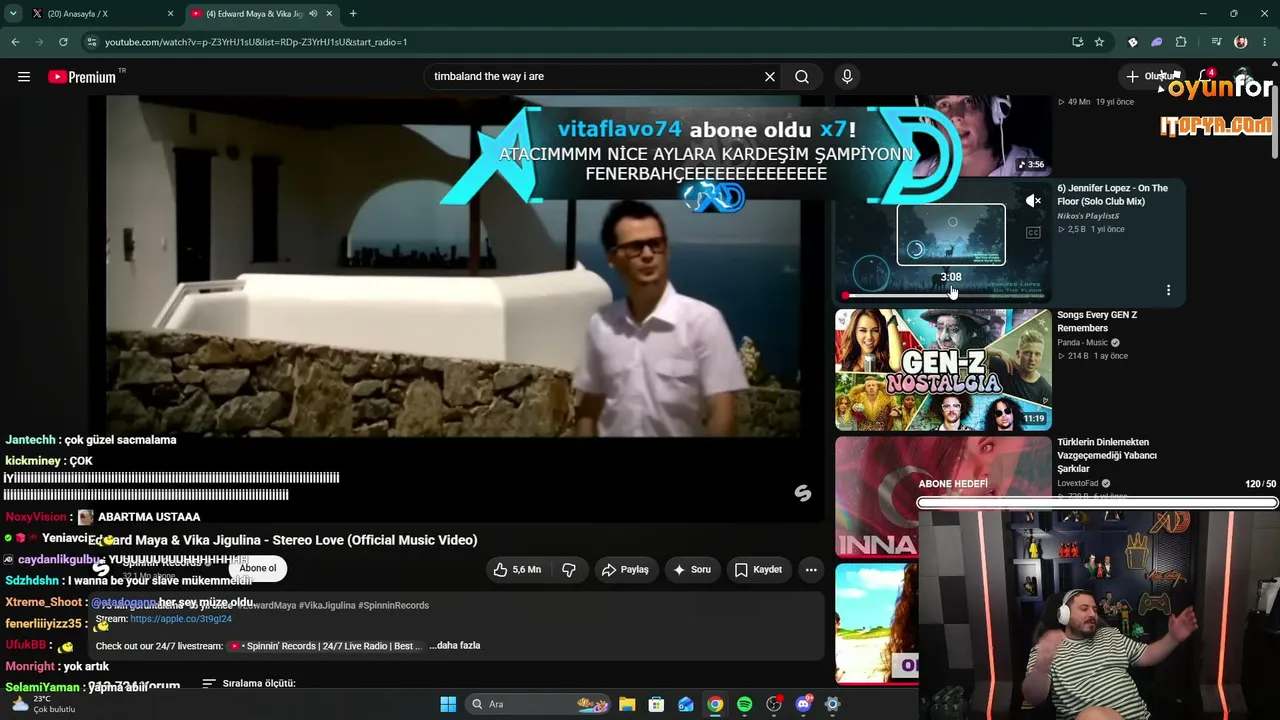This screenshot has width=1280, height=720.
Task: Open Songs Every GEN Z Remembers thumbnail
Action: coord(943,369)
